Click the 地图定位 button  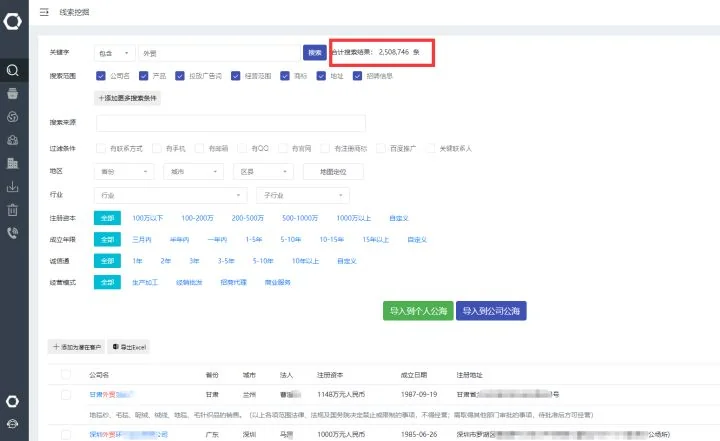[x=333, y=172]
